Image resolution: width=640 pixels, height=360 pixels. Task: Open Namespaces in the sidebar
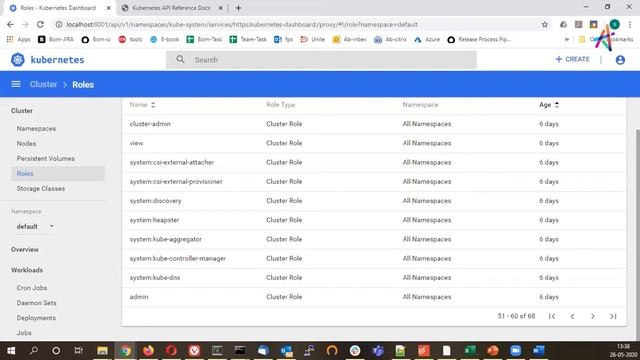coord(36,129)
